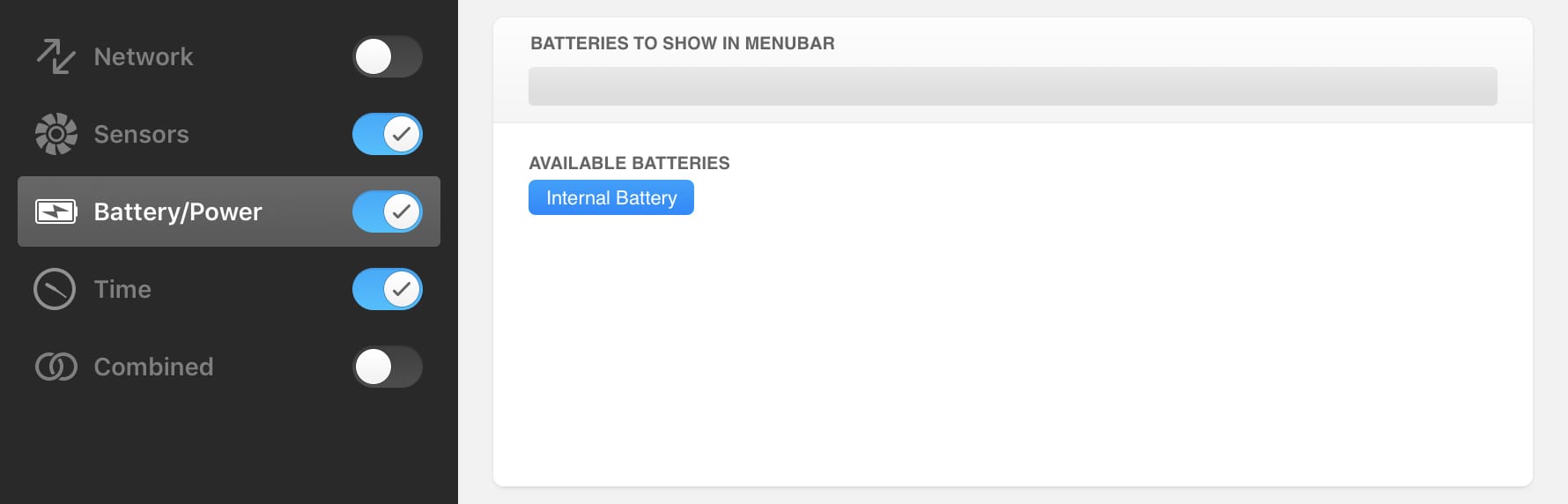Click the Combined overlapping circles icon
This screenshot has height=504, width=1568.
point(55,367)
